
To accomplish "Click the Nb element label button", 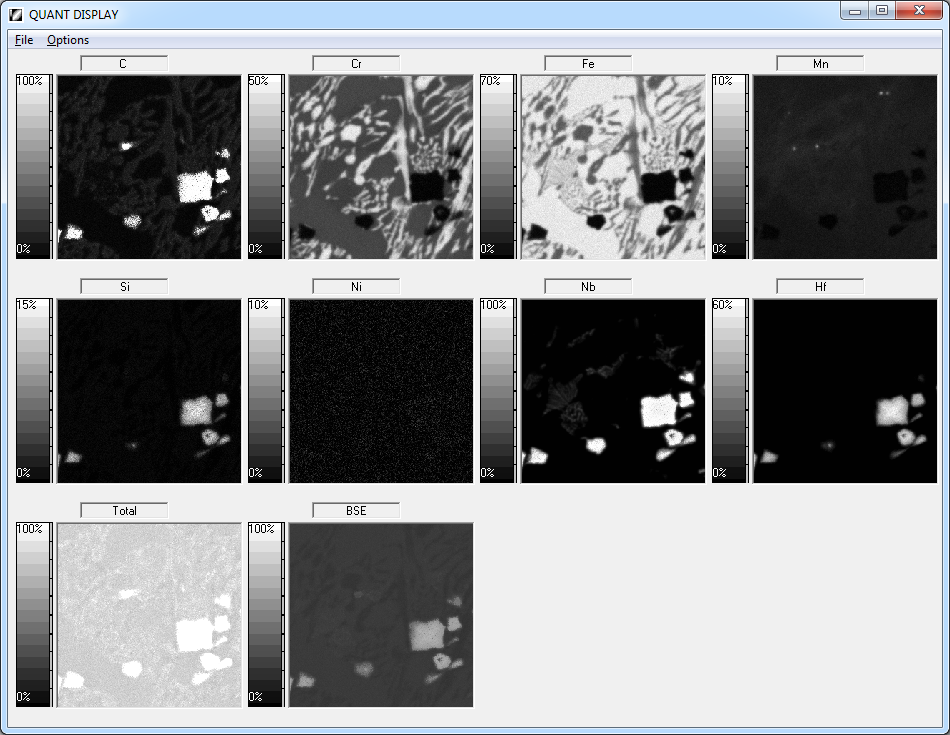I will (588, 287).
